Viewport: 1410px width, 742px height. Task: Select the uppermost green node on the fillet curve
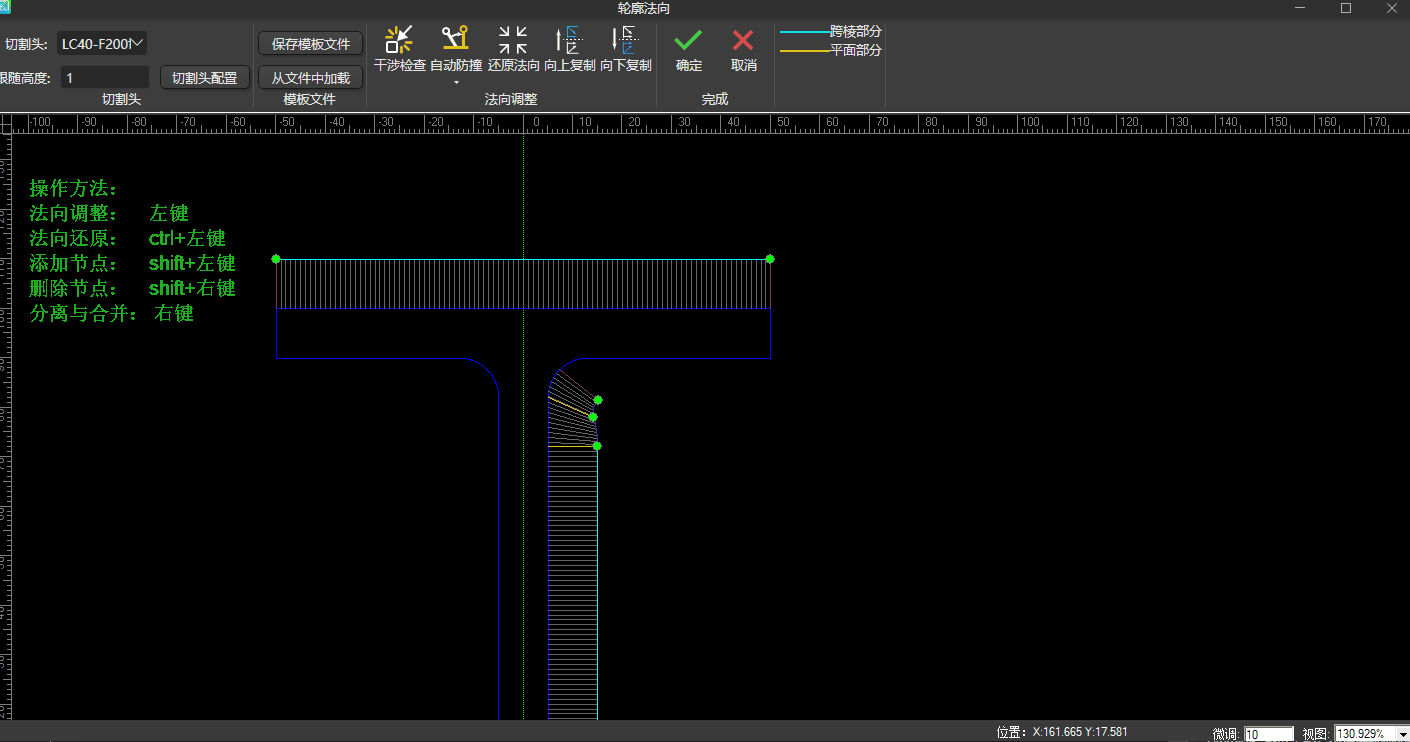(x=598, y=400)
